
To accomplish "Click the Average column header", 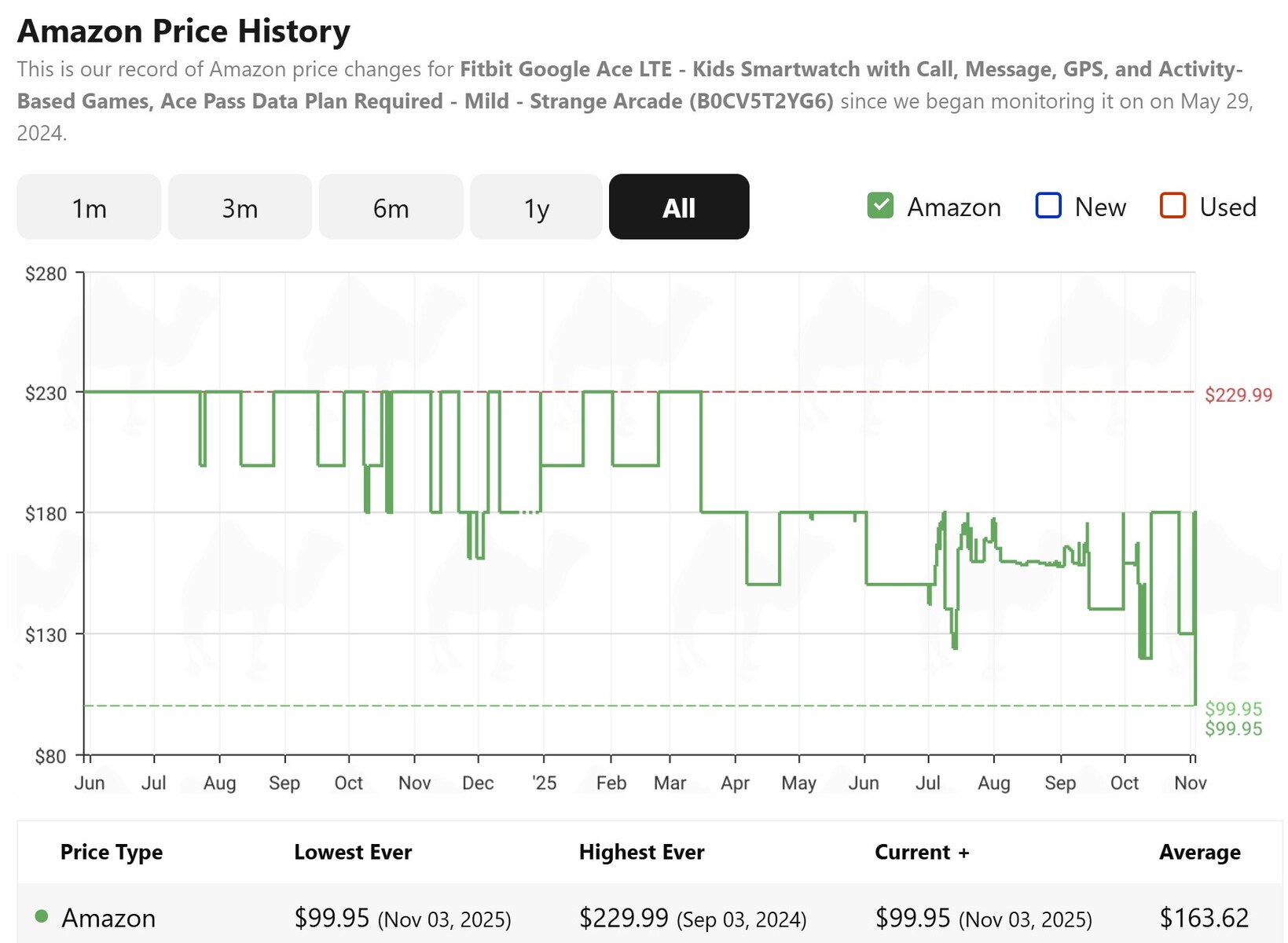I will pyautogui.click(x=1199, y=853).
